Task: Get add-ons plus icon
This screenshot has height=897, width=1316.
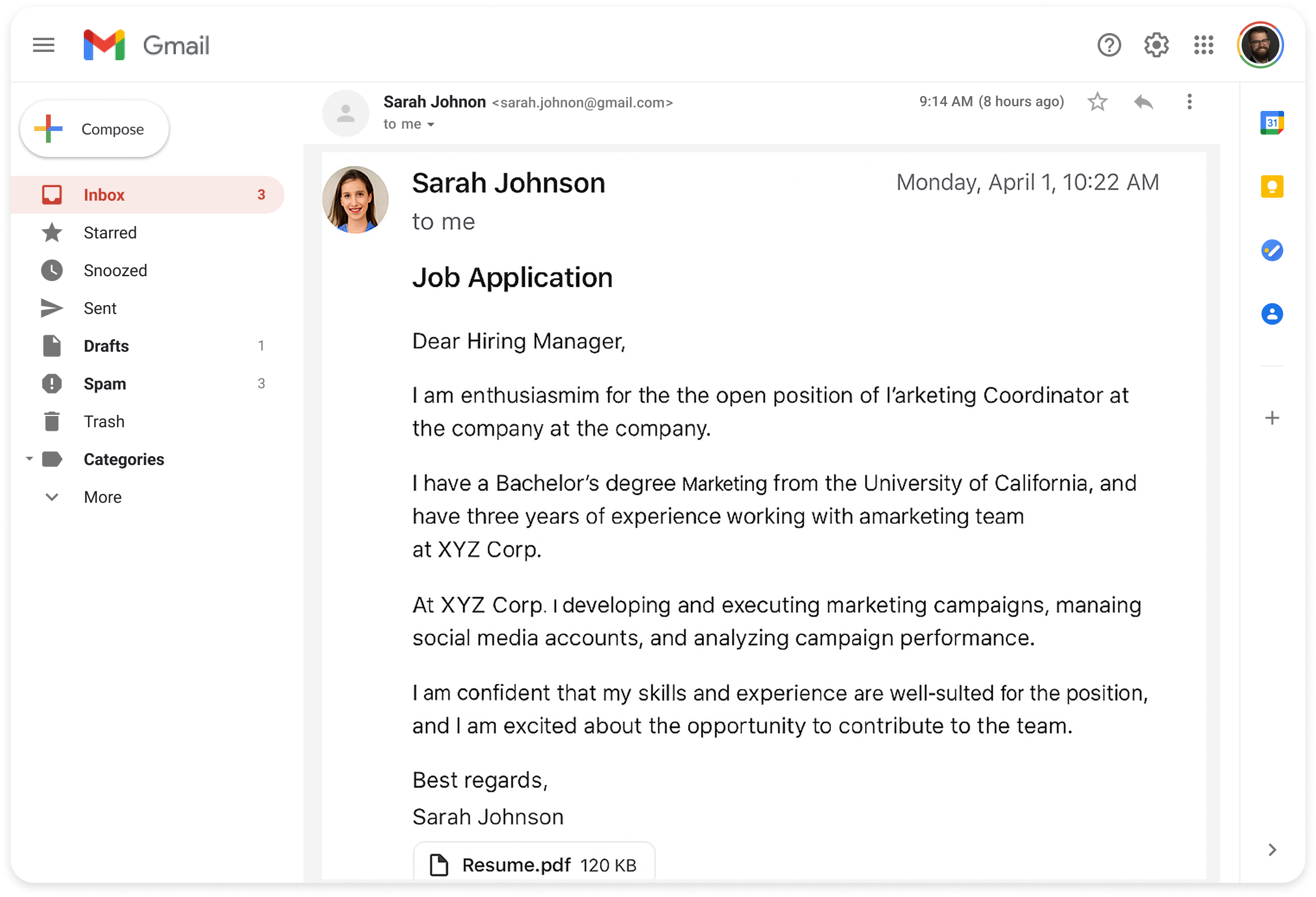Action: 1272,418
